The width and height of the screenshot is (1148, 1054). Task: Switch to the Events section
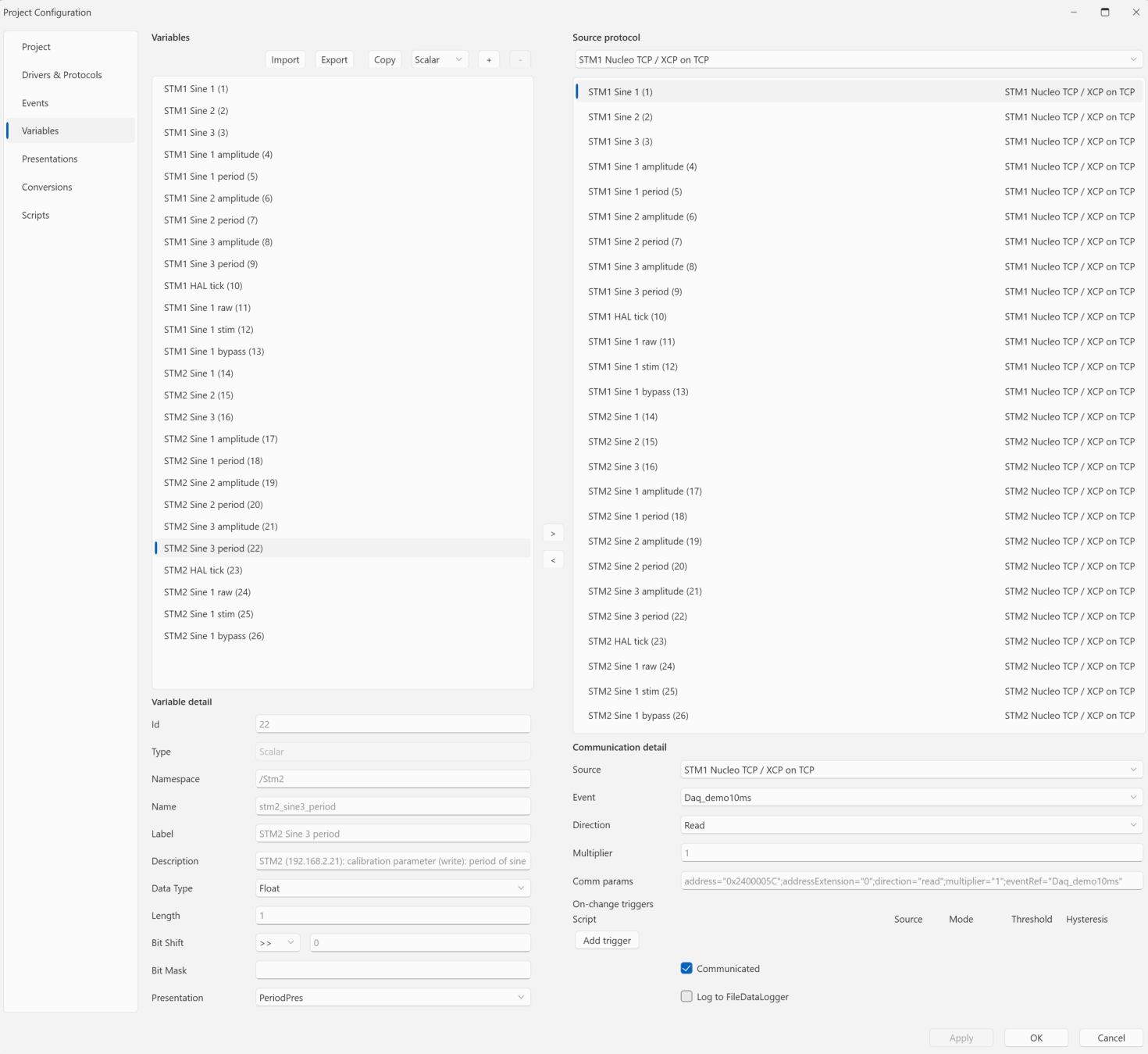[70, 103]
